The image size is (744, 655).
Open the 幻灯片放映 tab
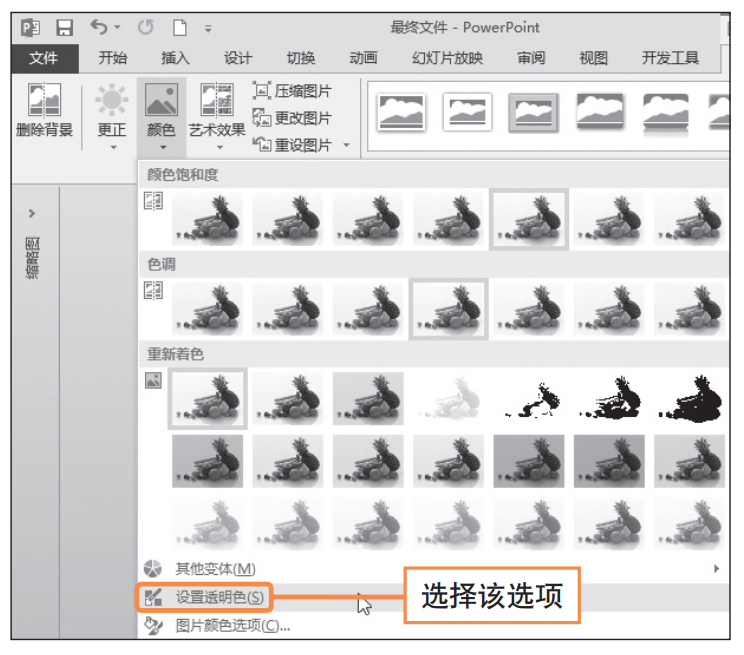pyautogui.click(x=447, y=58)
